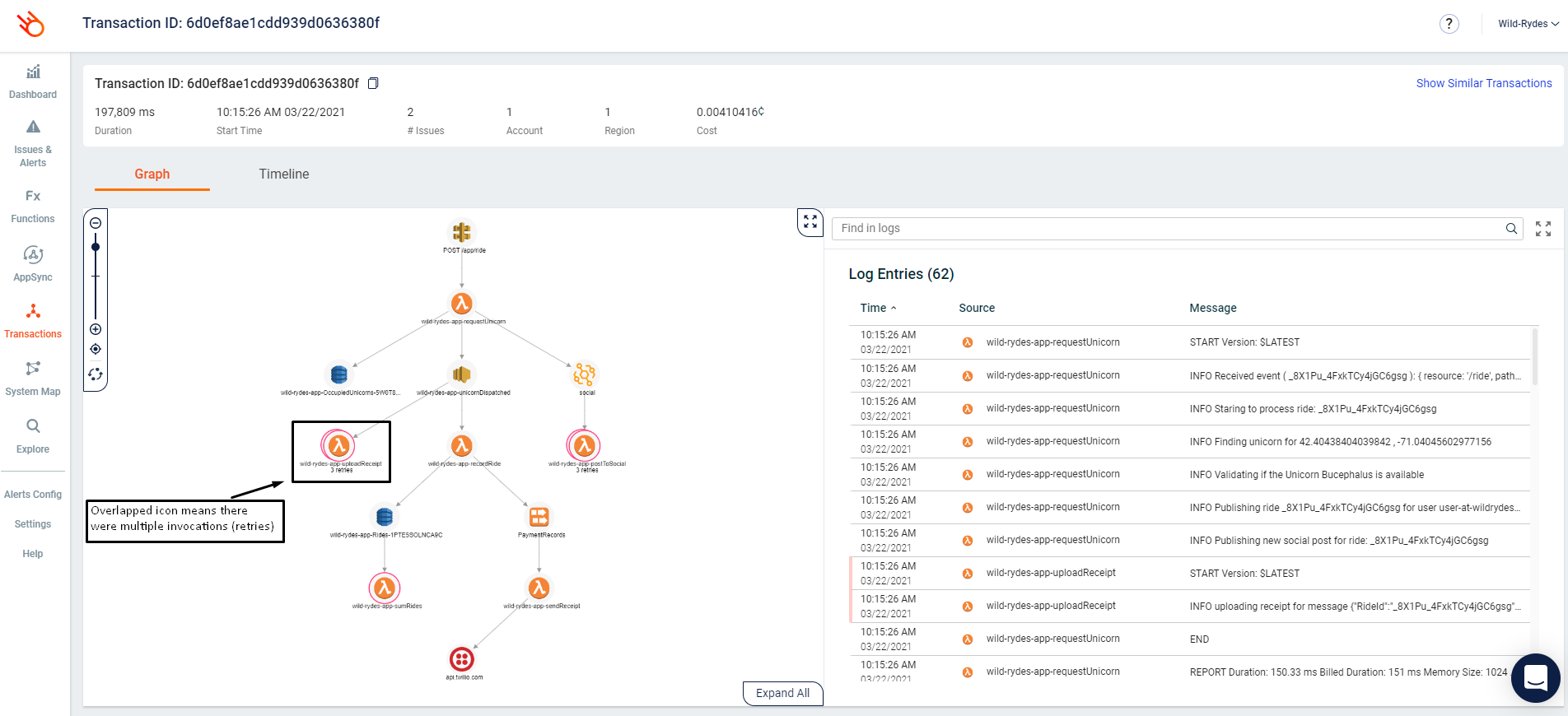This screenshot has width=1568, height=716.
Task: Open Alerts Config in the sidebar
Action: point(33,495)
